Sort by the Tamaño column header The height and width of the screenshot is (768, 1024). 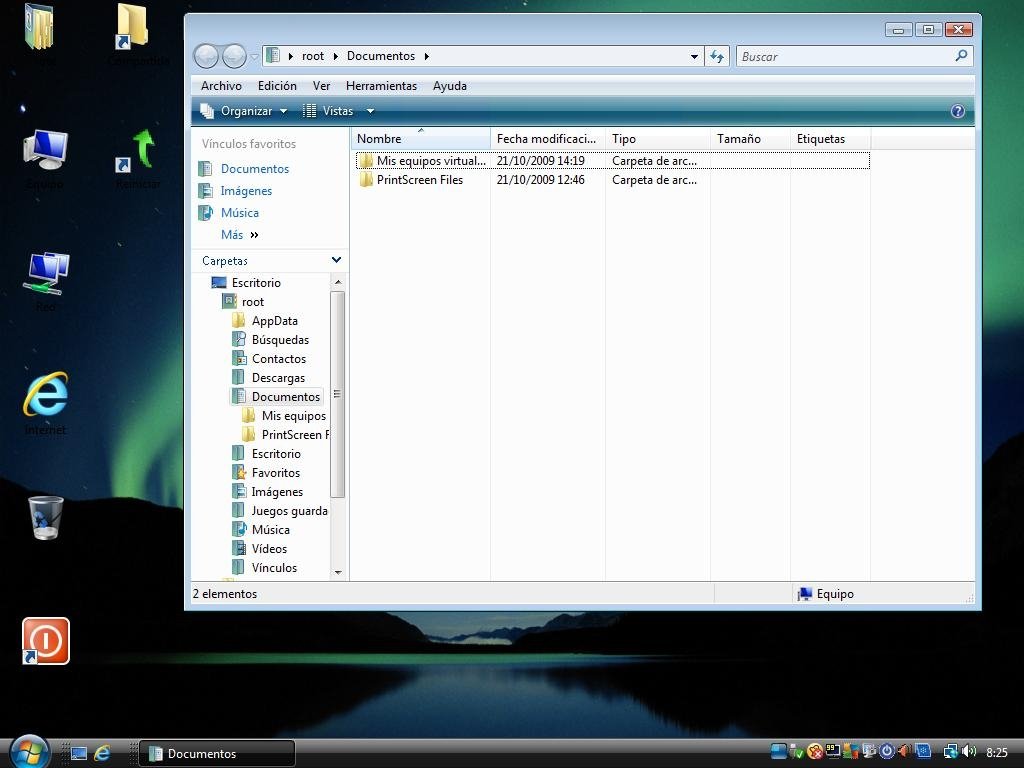tap(750, 138)
